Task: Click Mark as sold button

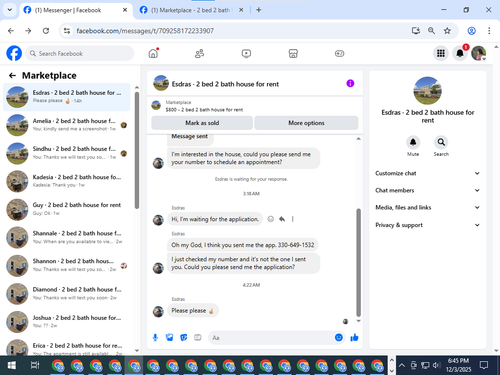Action: pos(202,123)
